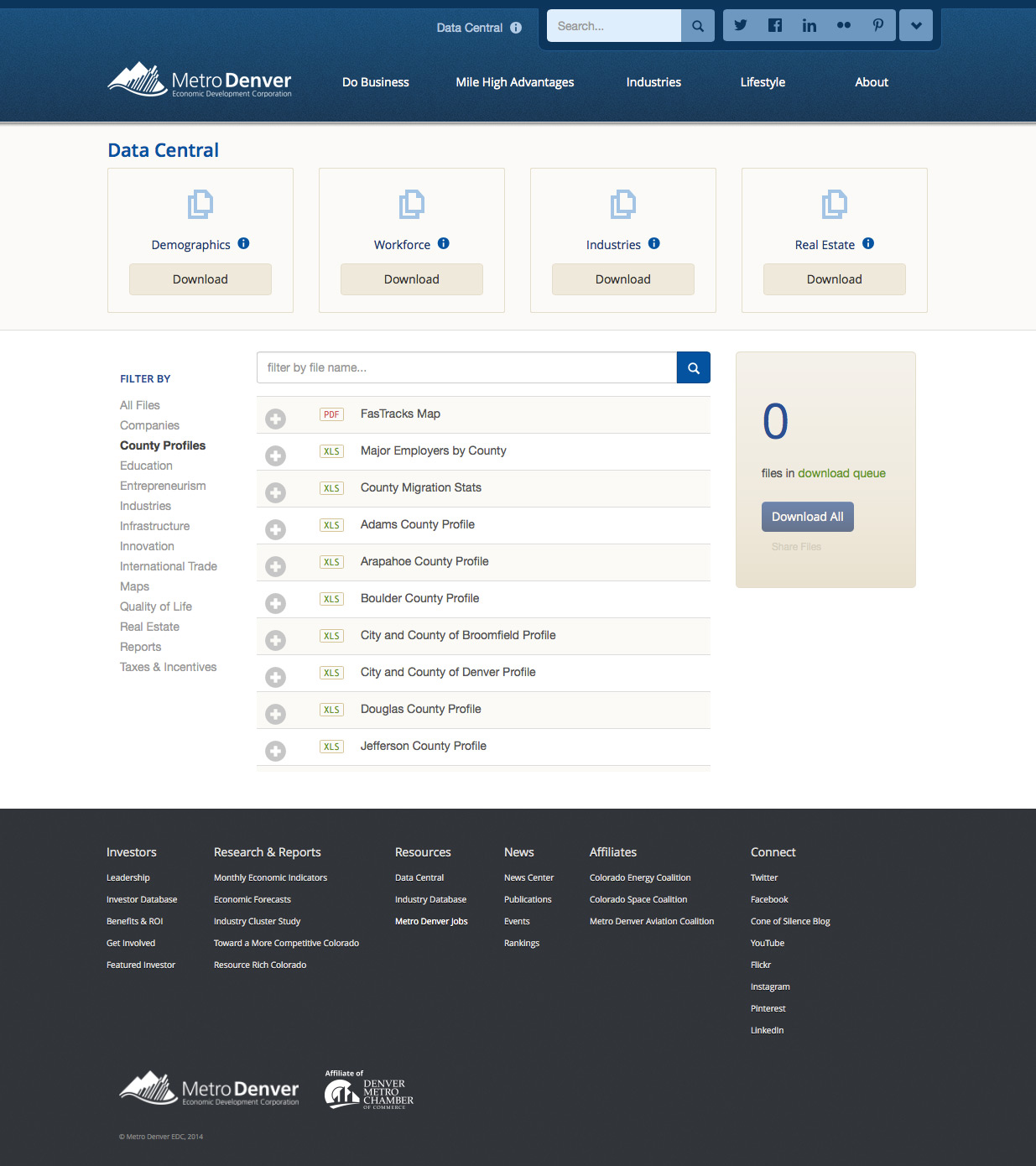
Task: Open the Lifestyle menu
Action: point(763,82)
